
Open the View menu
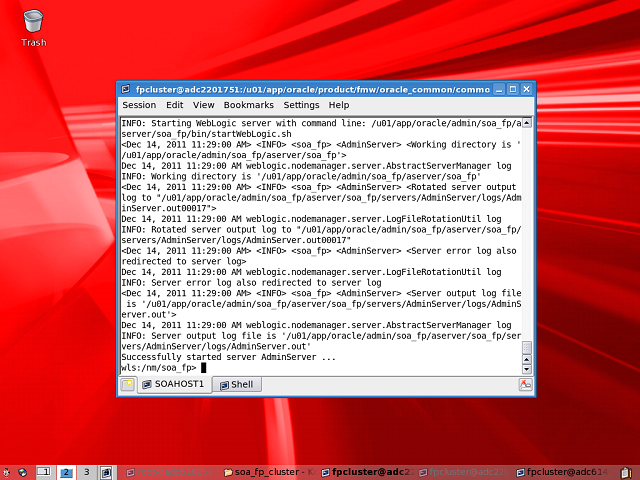click(204, 105)
